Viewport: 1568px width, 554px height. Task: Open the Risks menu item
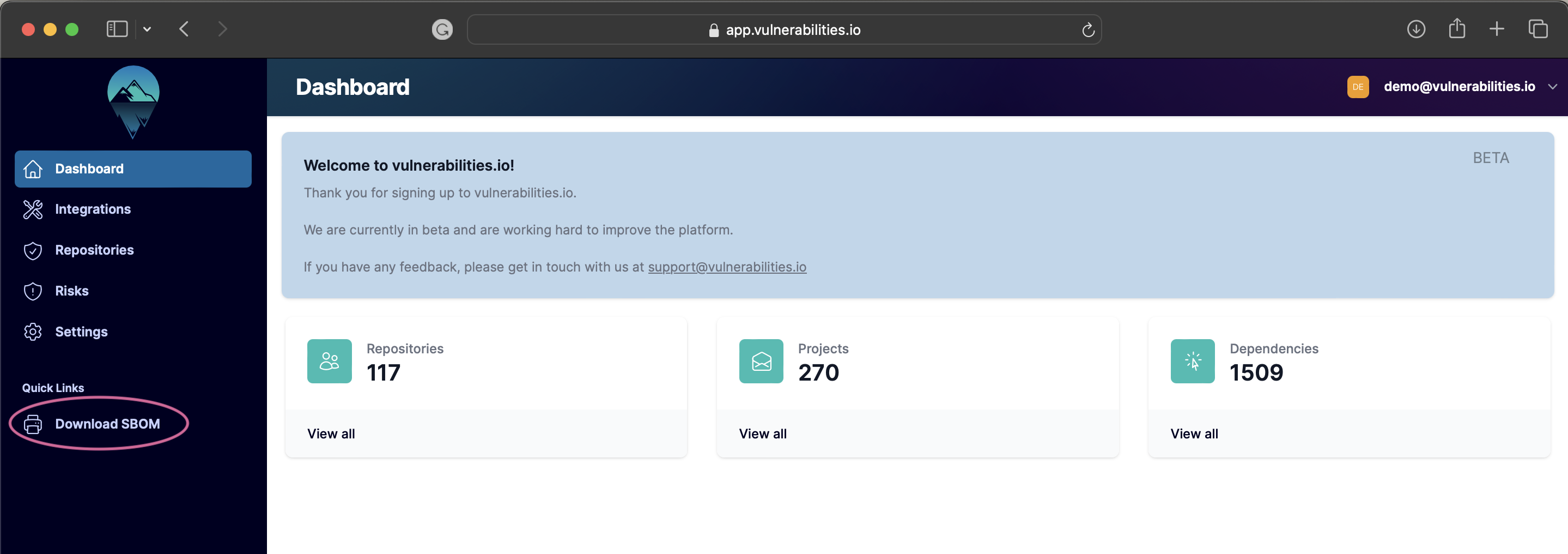tap(133, 291)
